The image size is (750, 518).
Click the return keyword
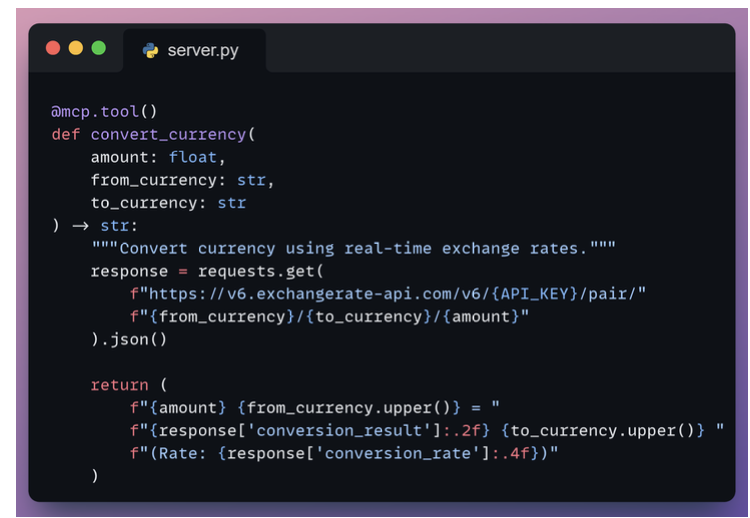point(119,385)
